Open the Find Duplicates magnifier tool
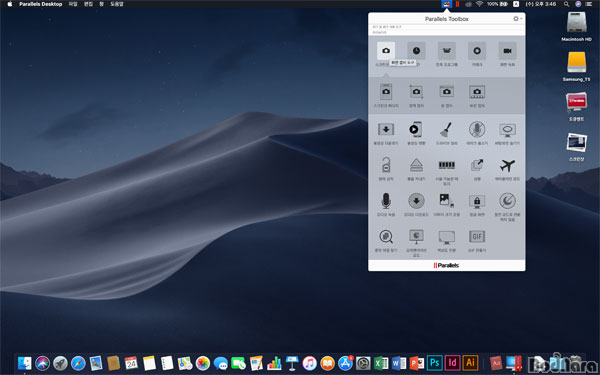 pos(386,236)
